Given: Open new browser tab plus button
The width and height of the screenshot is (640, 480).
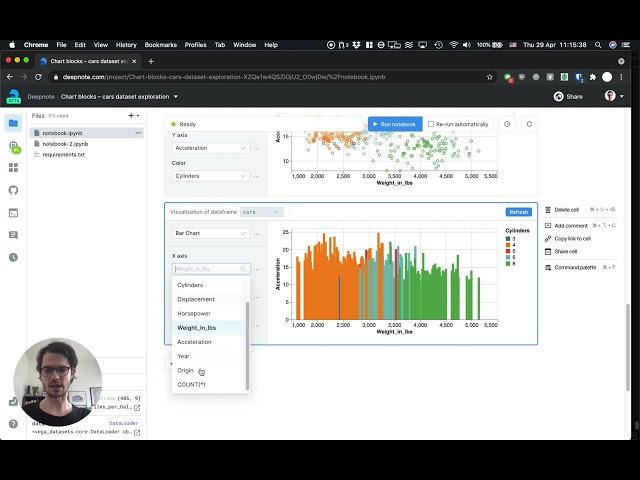Looking at the screenshot, I should click(151, 61).
